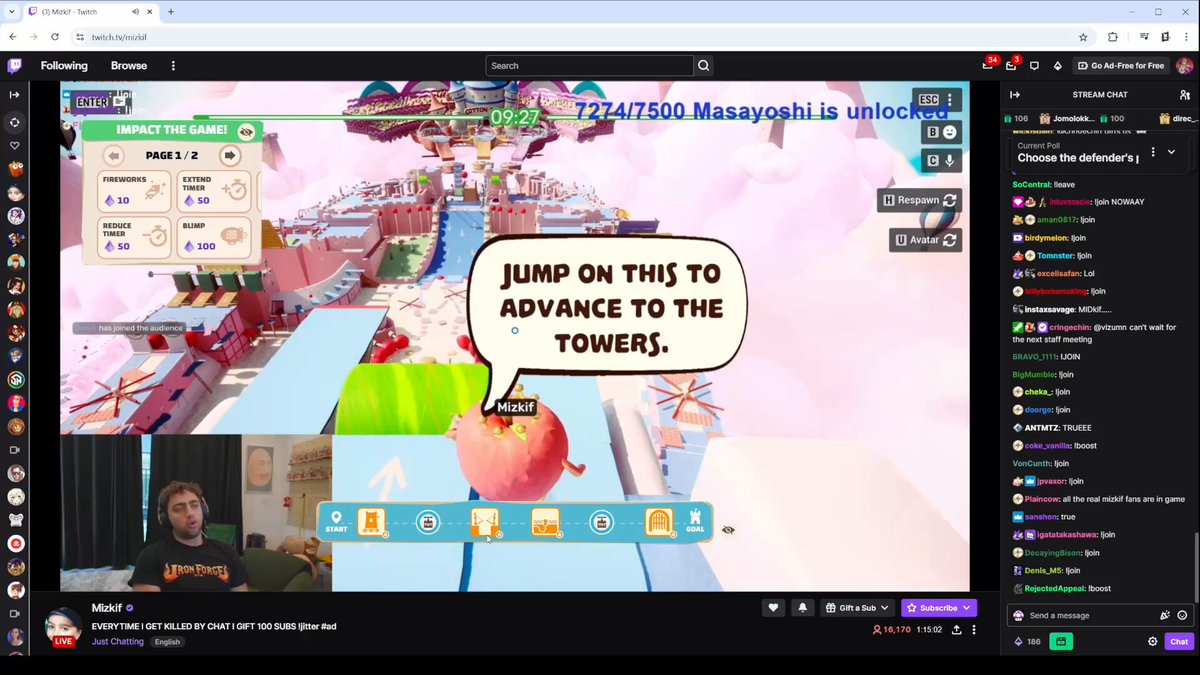1200x675 pixels.
Task: Open the sidebar circular arrows icon
Action: tap(14, 122)
